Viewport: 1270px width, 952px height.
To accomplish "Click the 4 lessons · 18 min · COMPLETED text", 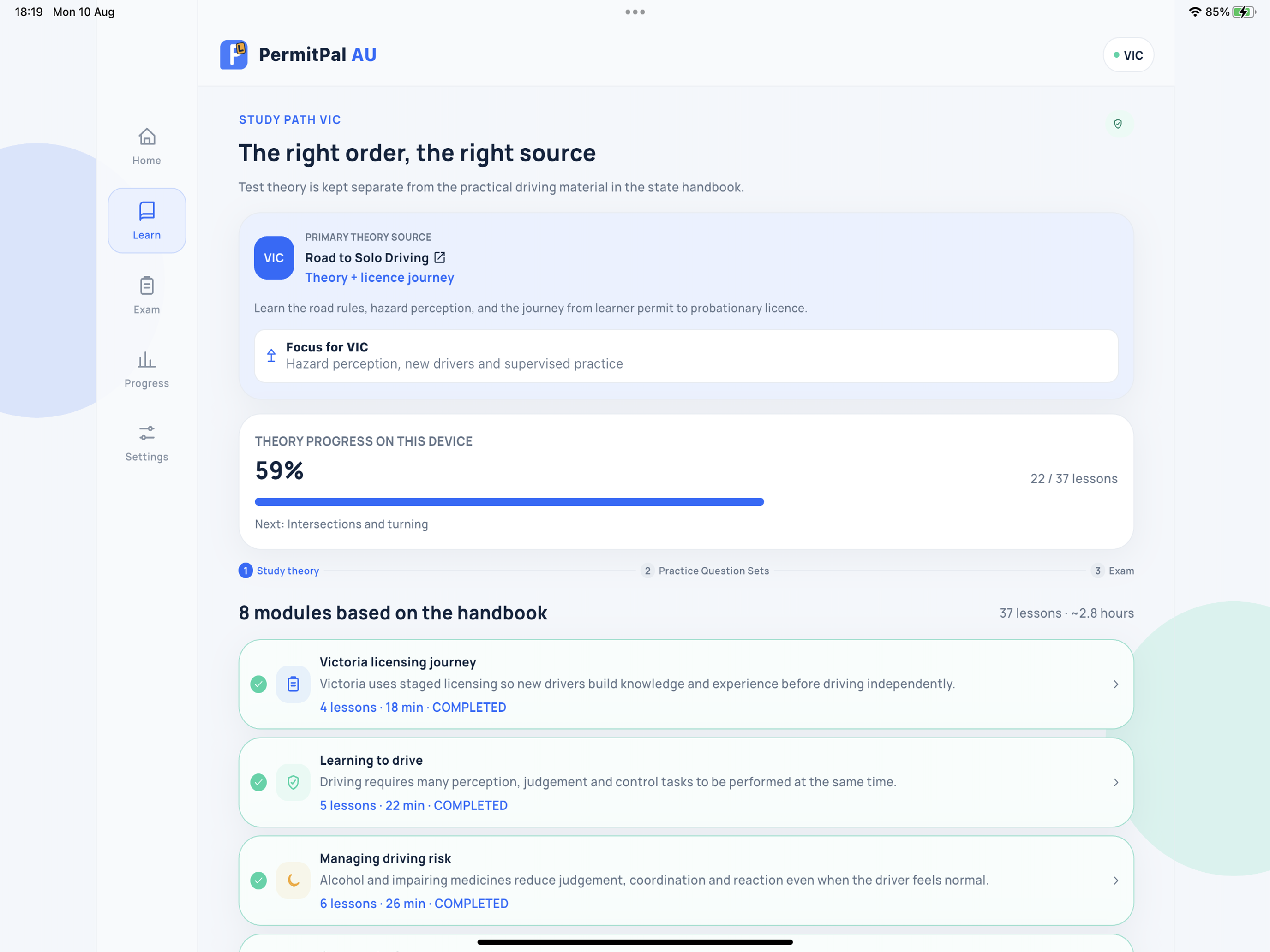I will point(413,707).
